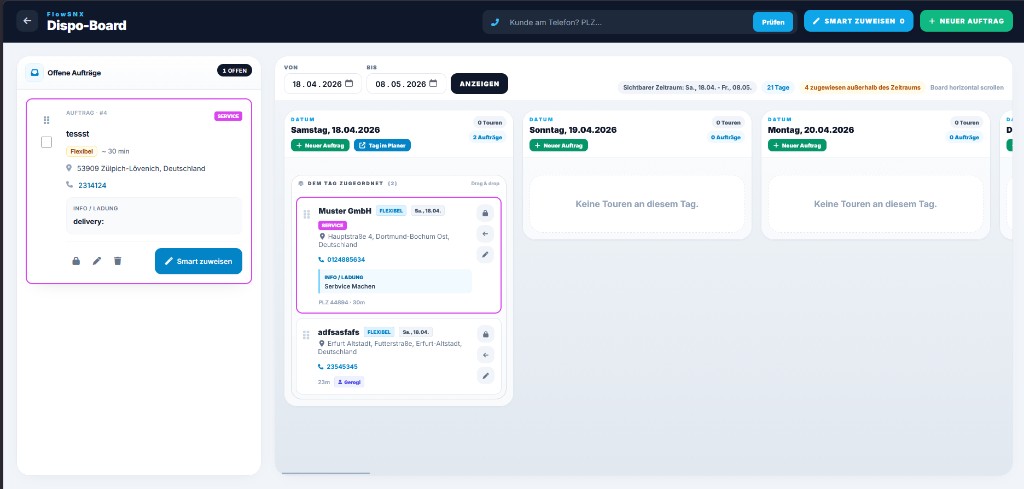Delete the tessst order
1024x489 pixels.
pos(118,261)
